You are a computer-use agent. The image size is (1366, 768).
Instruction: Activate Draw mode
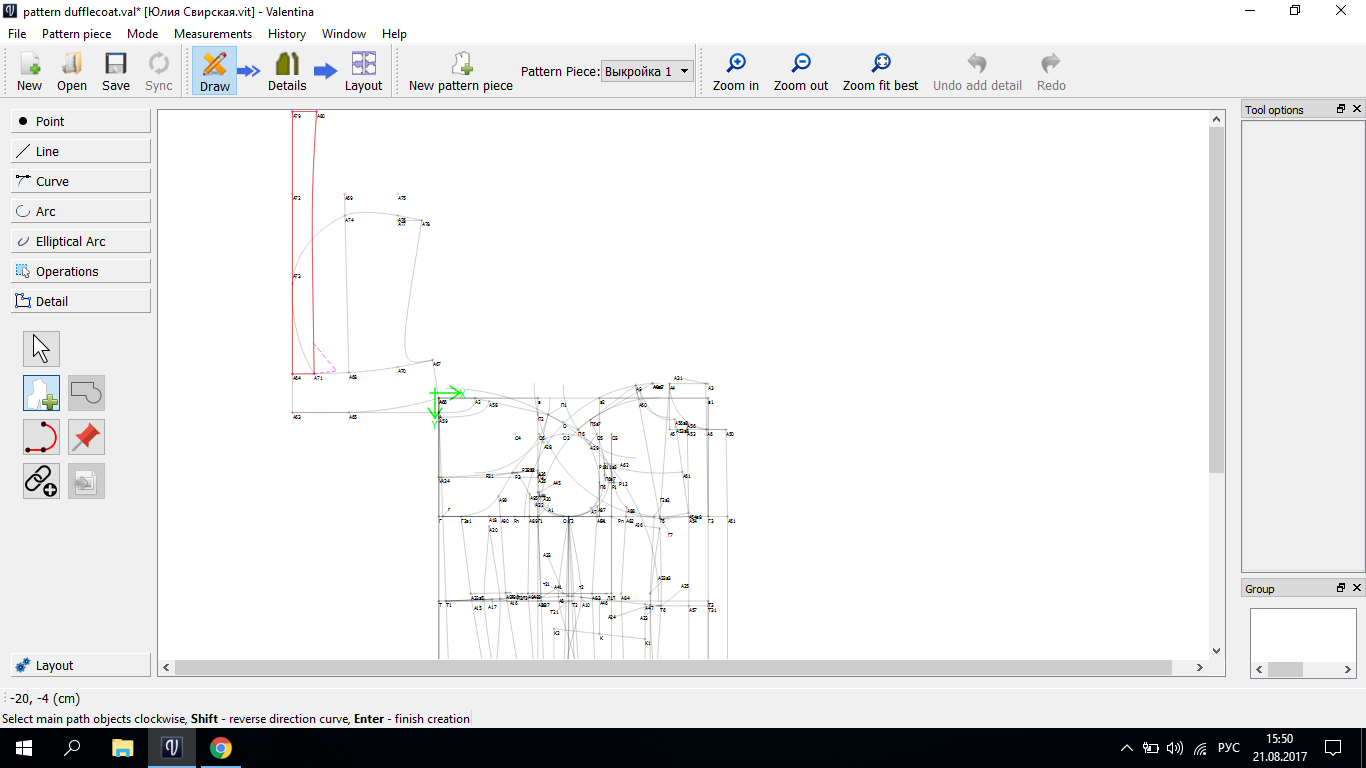coord(215,71)
